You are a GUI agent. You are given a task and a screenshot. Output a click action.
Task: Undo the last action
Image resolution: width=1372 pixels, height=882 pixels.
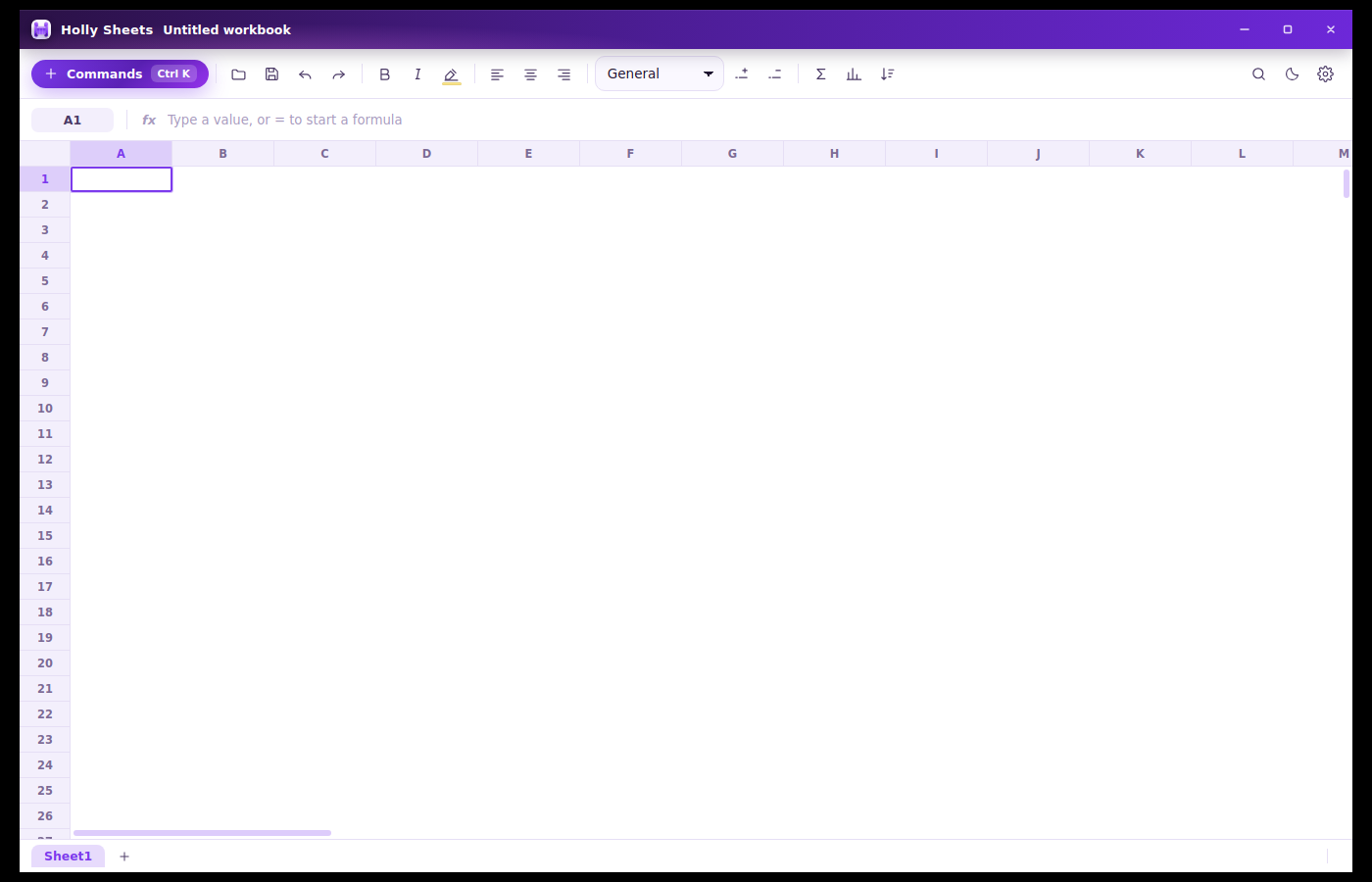306,74
